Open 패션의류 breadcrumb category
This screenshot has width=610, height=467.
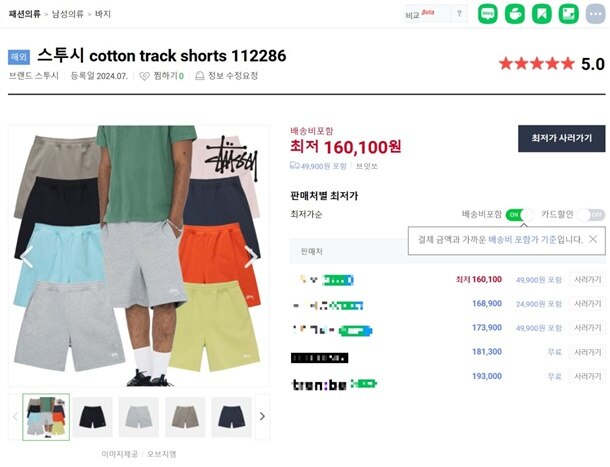coord(24,14)
